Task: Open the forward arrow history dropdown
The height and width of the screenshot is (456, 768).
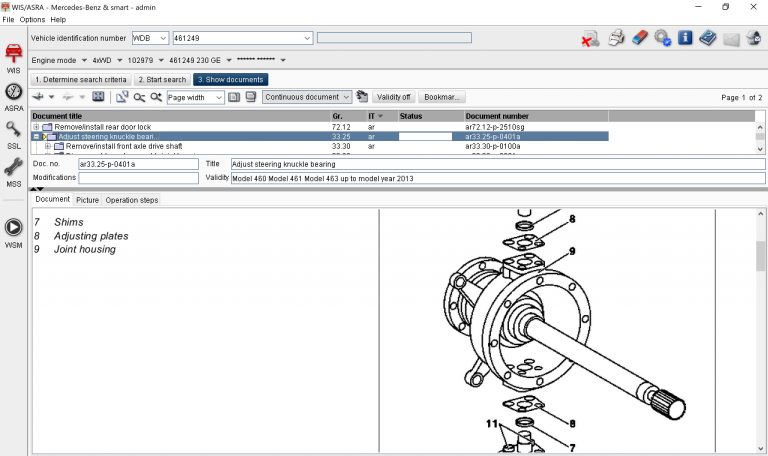Action: (x=82, y=97)
